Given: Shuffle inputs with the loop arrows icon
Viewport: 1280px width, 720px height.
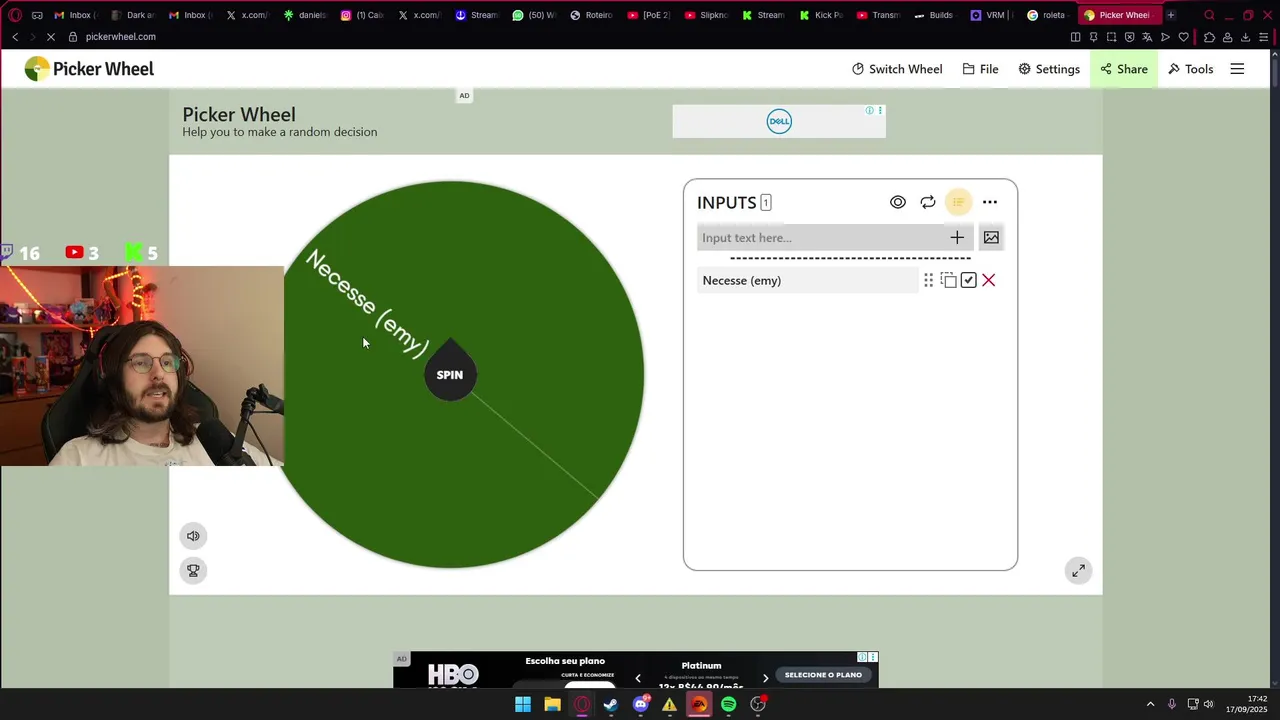Looking at the screenshot, I should 928,202.
